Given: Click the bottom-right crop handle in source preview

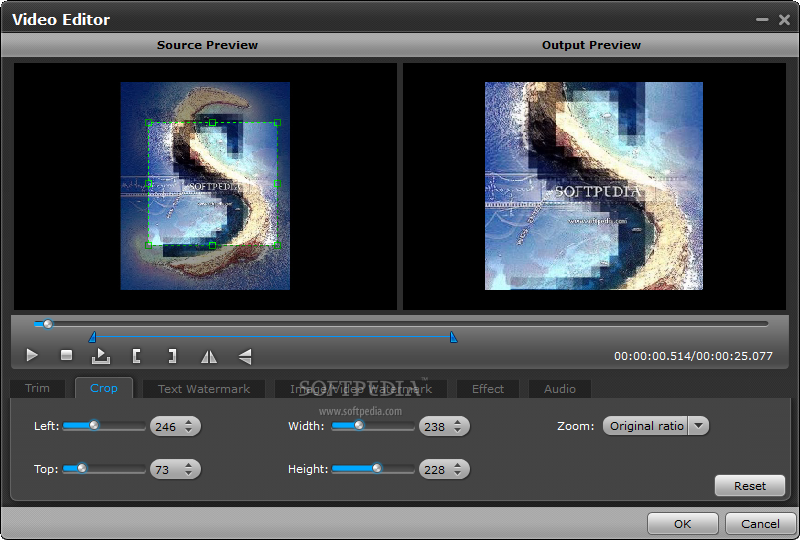Looking at the screenshot, I should point(278,246).
